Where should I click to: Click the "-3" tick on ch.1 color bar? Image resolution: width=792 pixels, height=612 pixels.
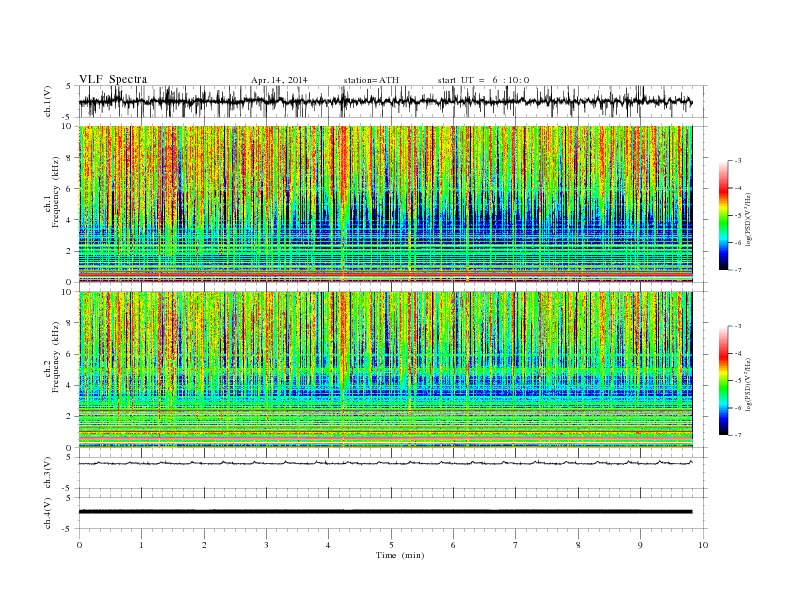[738, 161]
